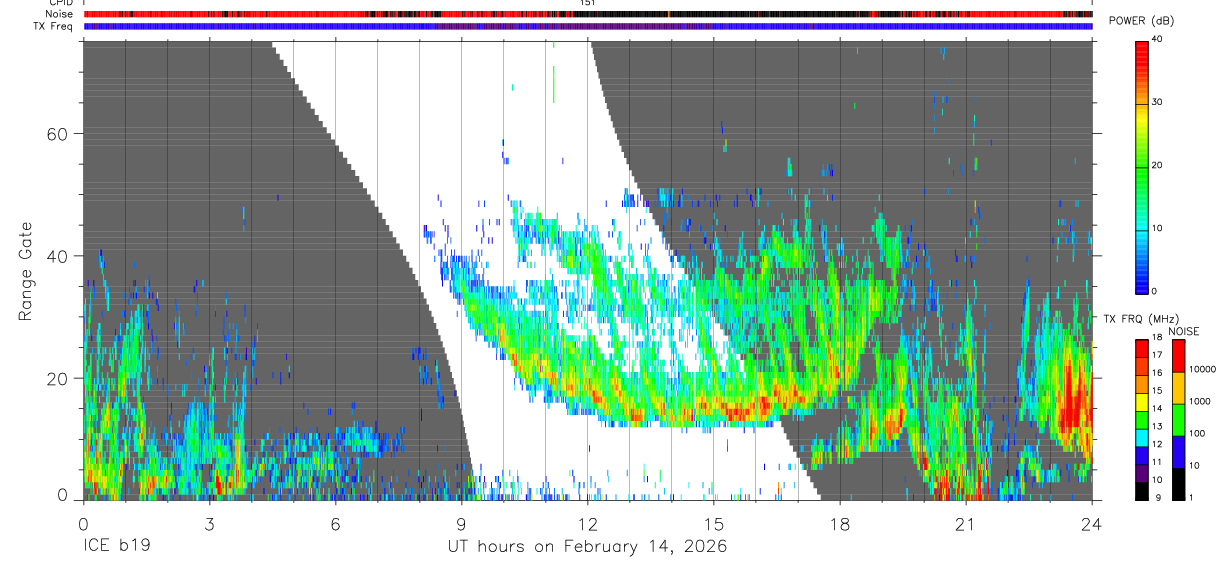Click the '100' tick on NOISE legend
The width and height of the screenshot is (1228, 567).
[1196, 433]
